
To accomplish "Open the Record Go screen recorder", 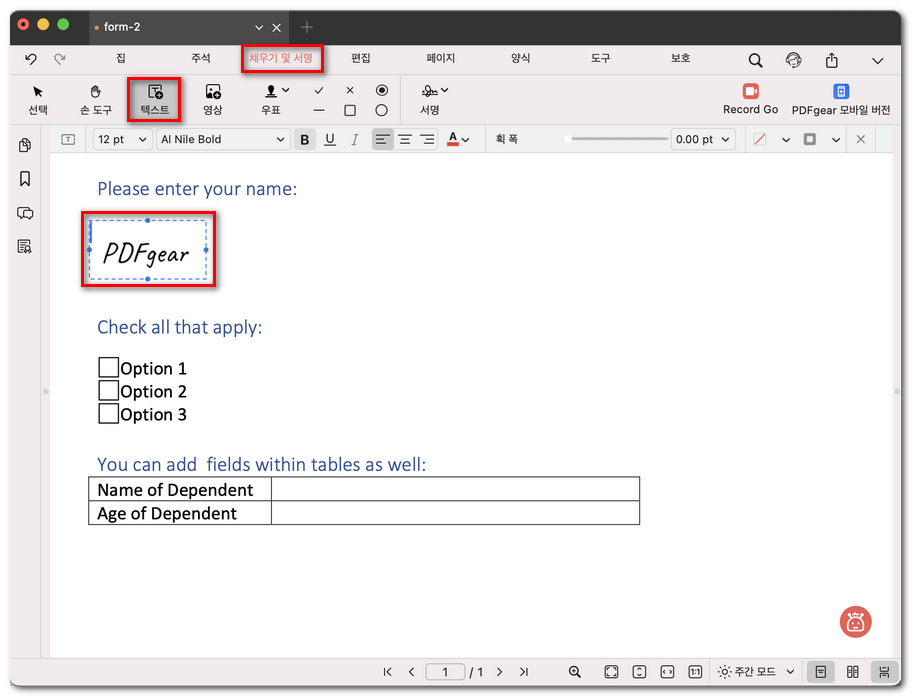I will tap(750, 99).
